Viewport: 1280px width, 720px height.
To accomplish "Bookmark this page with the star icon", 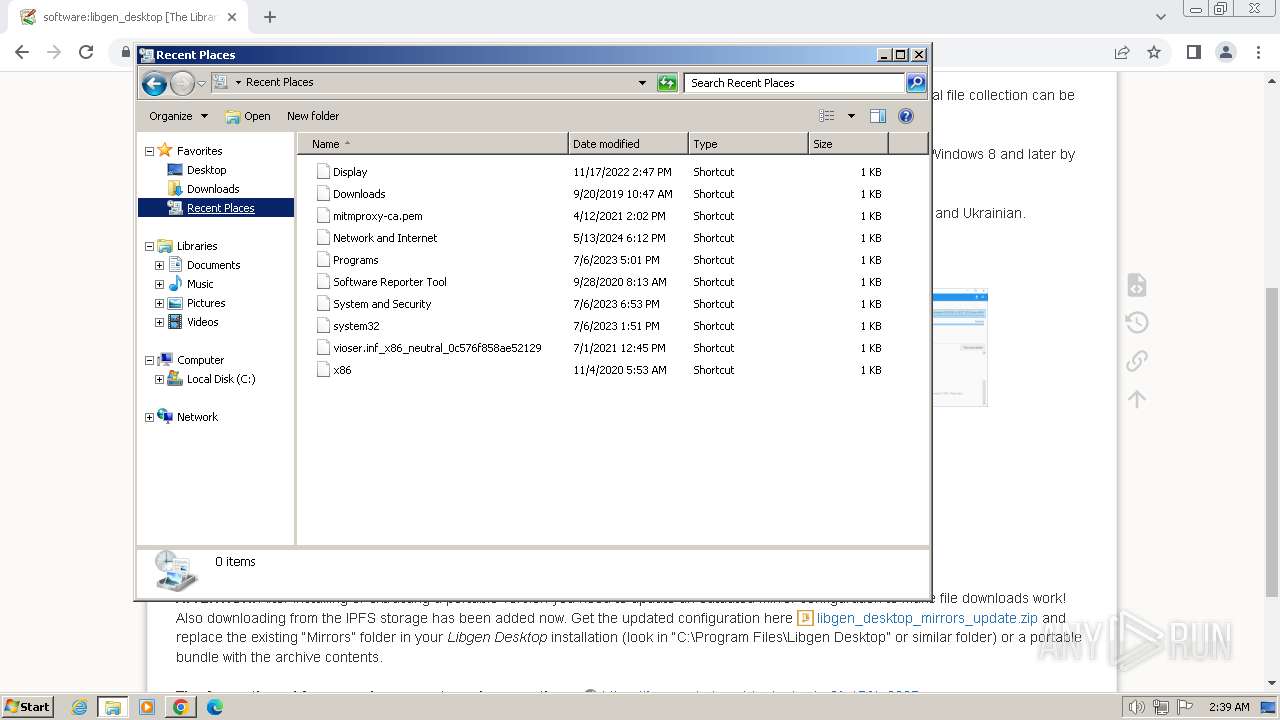I will tap(1154, 52).
